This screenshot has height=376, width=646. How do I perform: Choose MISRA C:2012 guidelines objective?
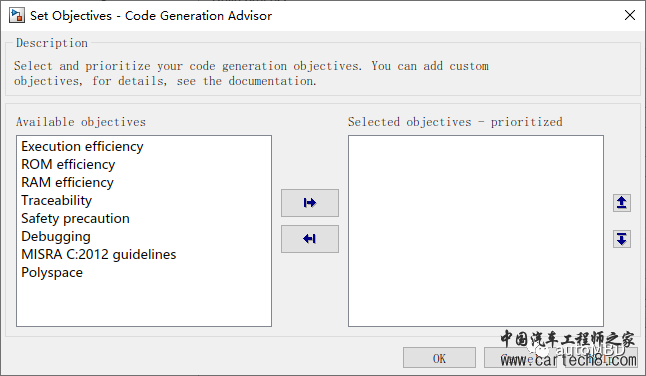(x=99, y=255)
